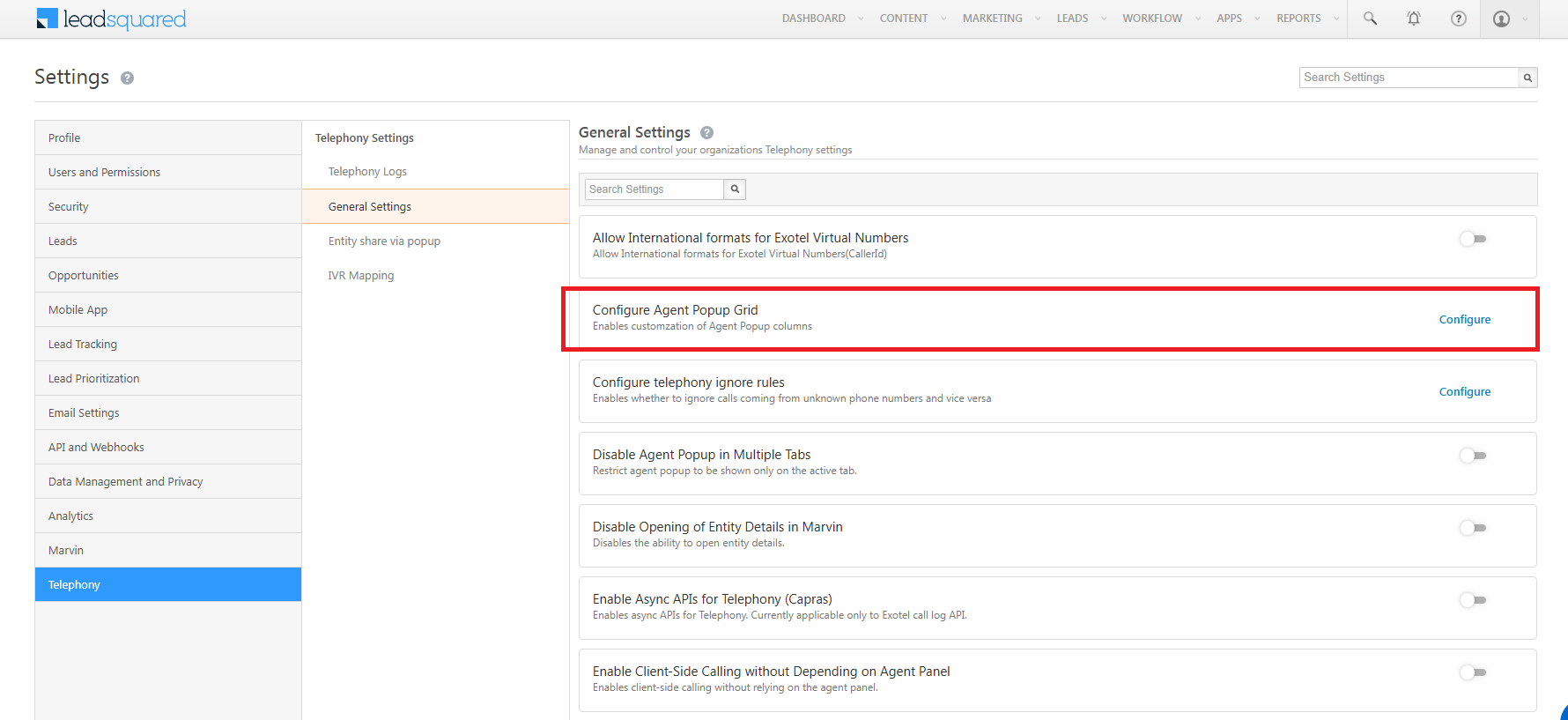Click search button in General Settings filter
The image size is (1568, 720).
735,189
